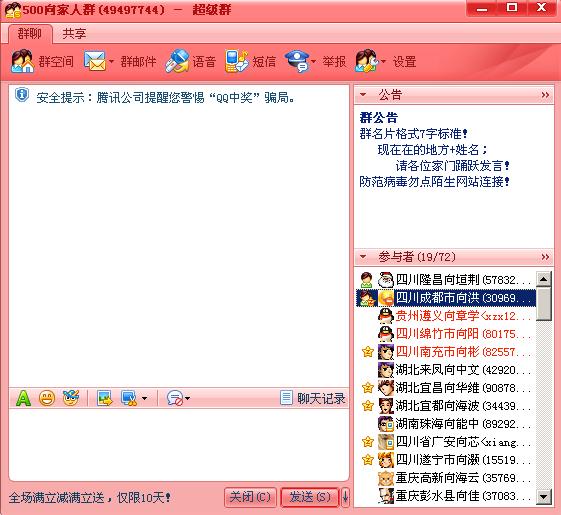Click the 发送(S) send button
This screenshot has height=515, width=561.
pos(309,497)
